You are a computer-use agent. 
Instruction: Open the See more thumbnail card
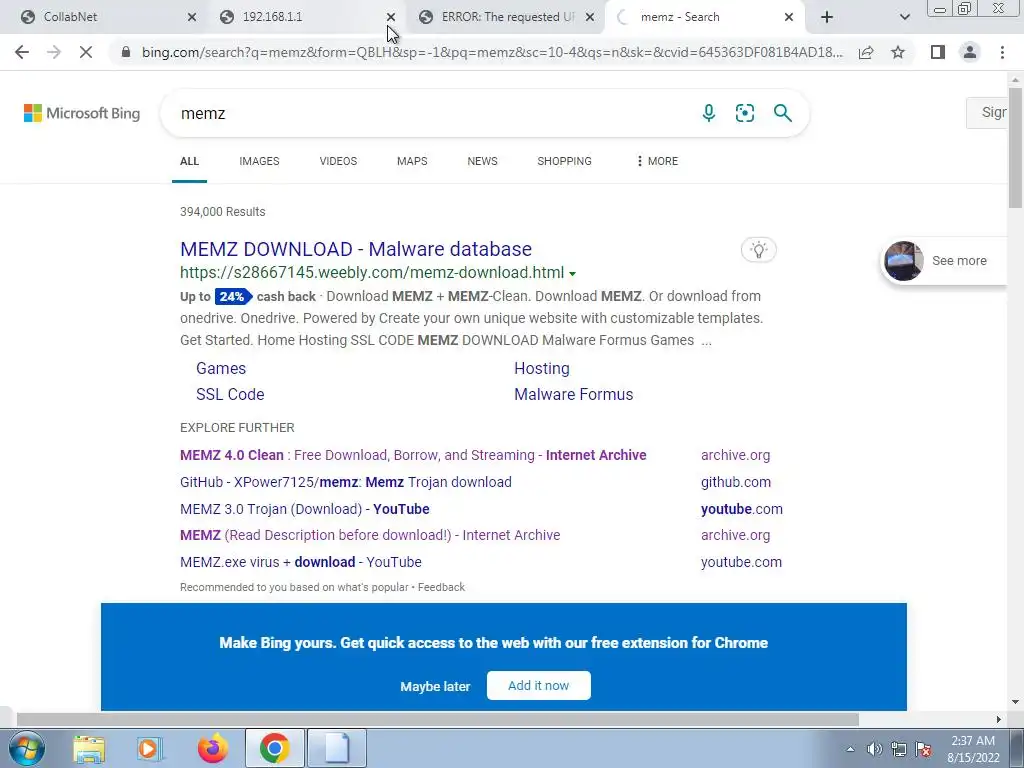coord(944,261)
